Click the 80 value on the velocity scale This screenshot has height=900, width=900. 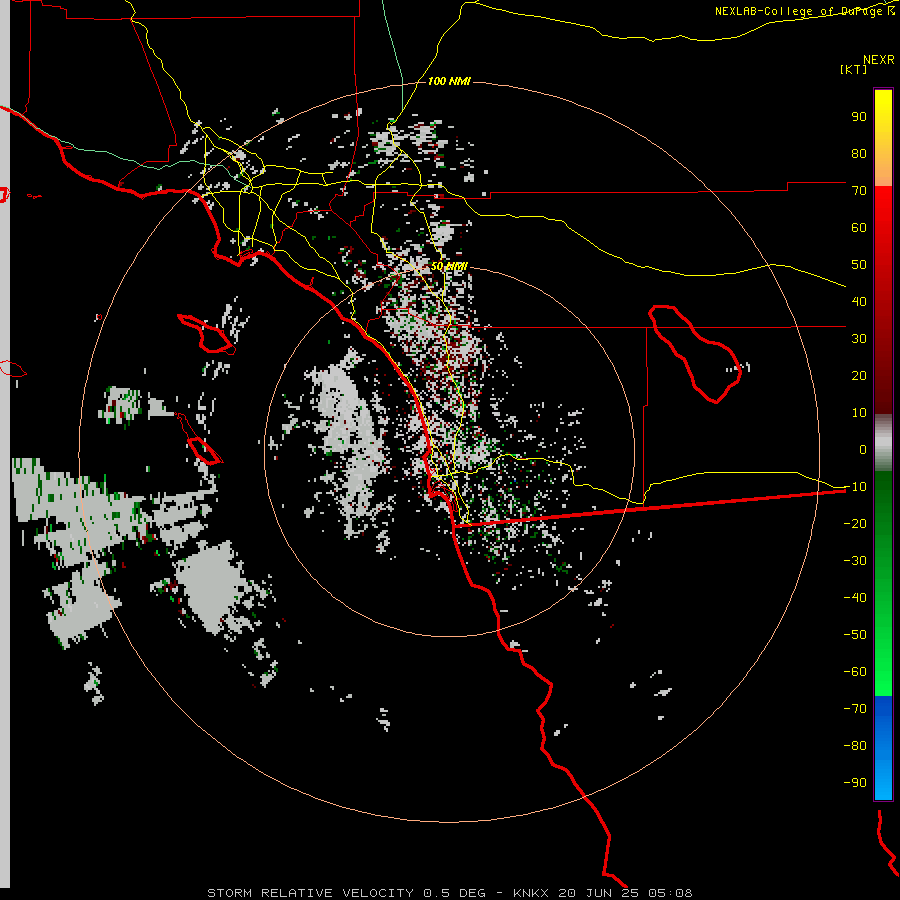click(859, 153)
